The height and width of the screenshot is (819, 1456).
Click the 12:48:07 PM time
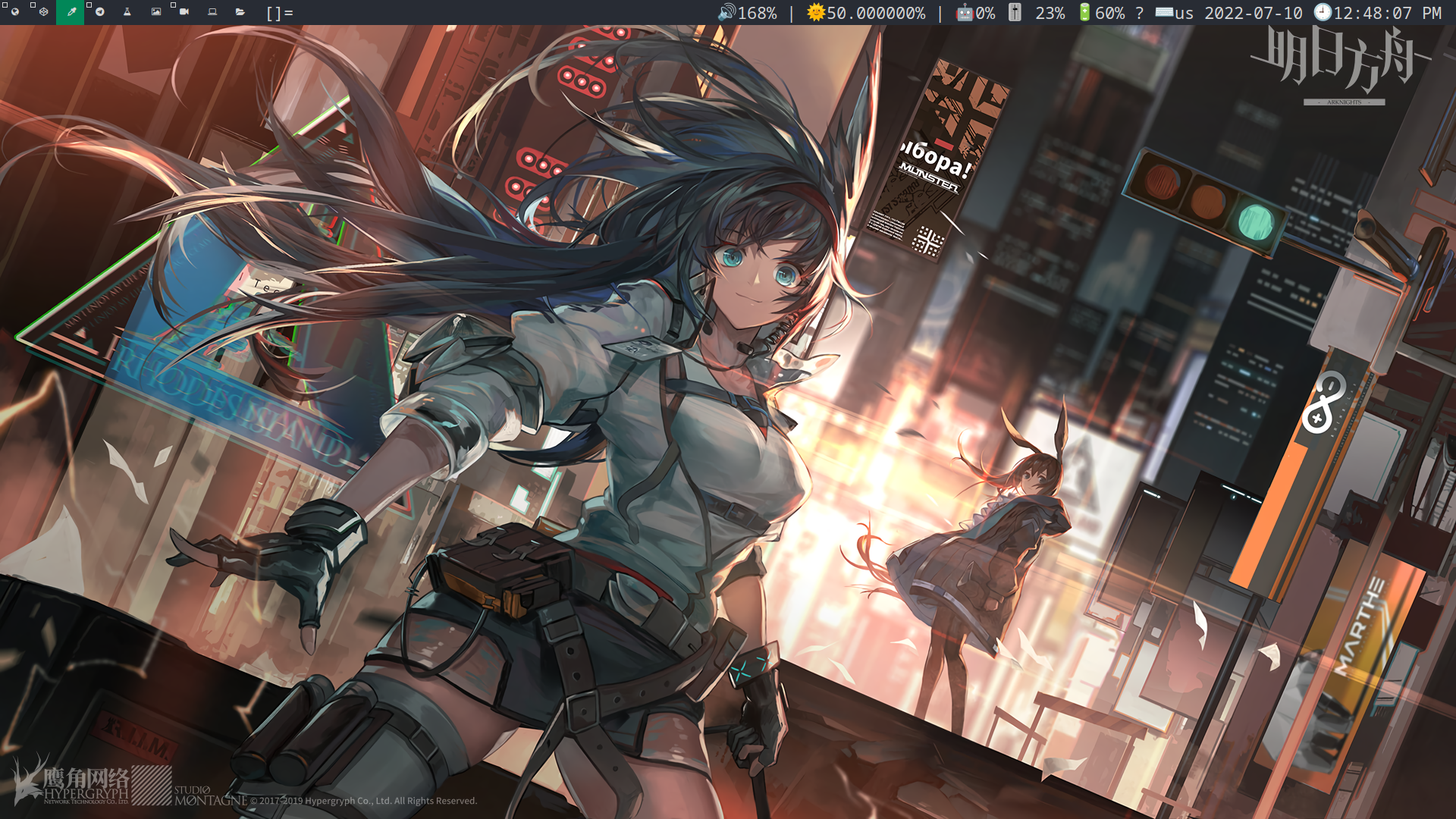click(1388, 13)
